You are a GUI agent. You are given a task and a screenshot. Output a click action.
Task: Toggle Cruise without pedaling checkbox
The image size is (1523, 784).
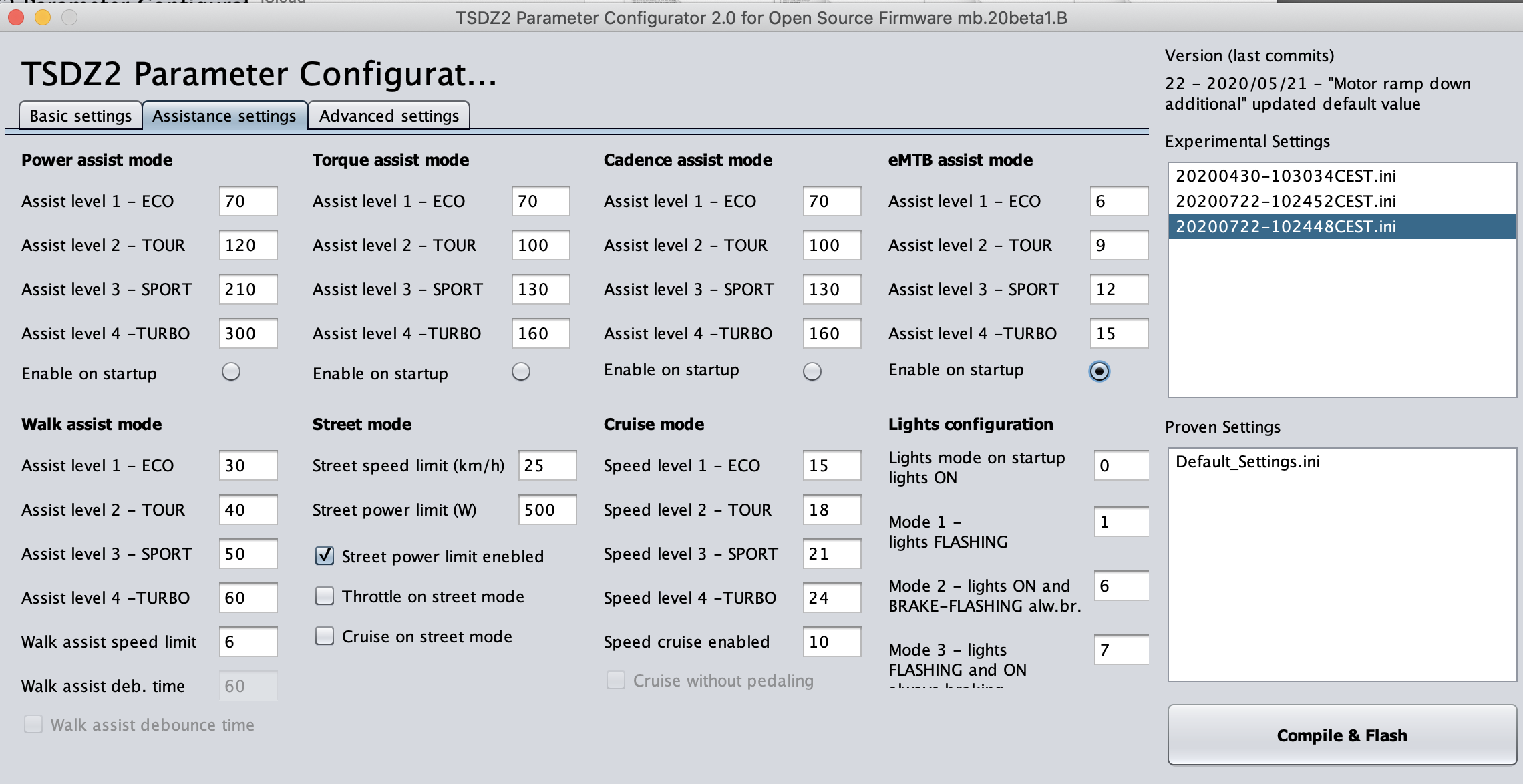[616, 680]
